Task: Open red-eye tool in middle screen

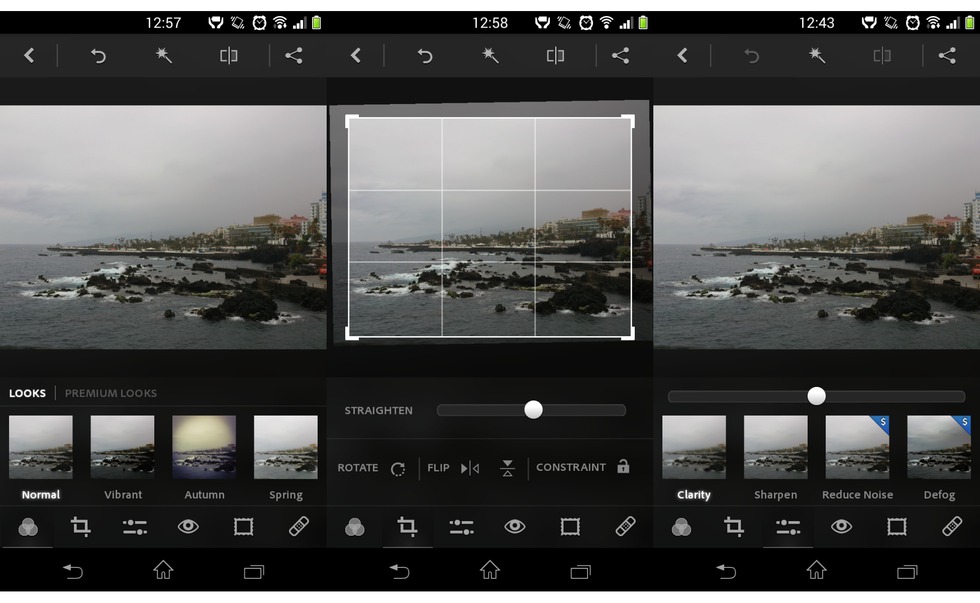Action: pyautogui.click(x=515, y=527)
